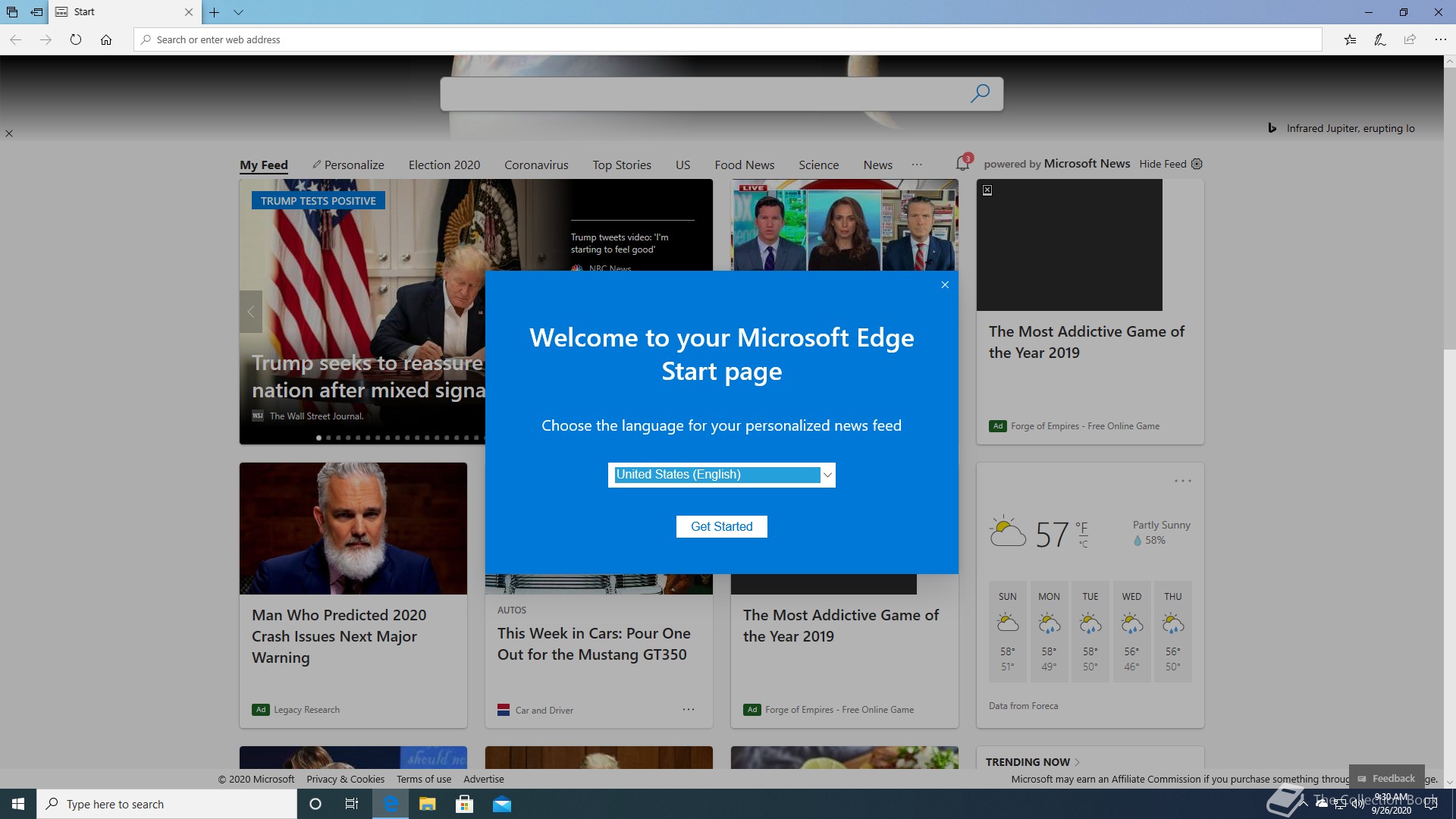1456x819 pixels.
Task: Click Advertise footer link
Action: [x=484, y=779]
